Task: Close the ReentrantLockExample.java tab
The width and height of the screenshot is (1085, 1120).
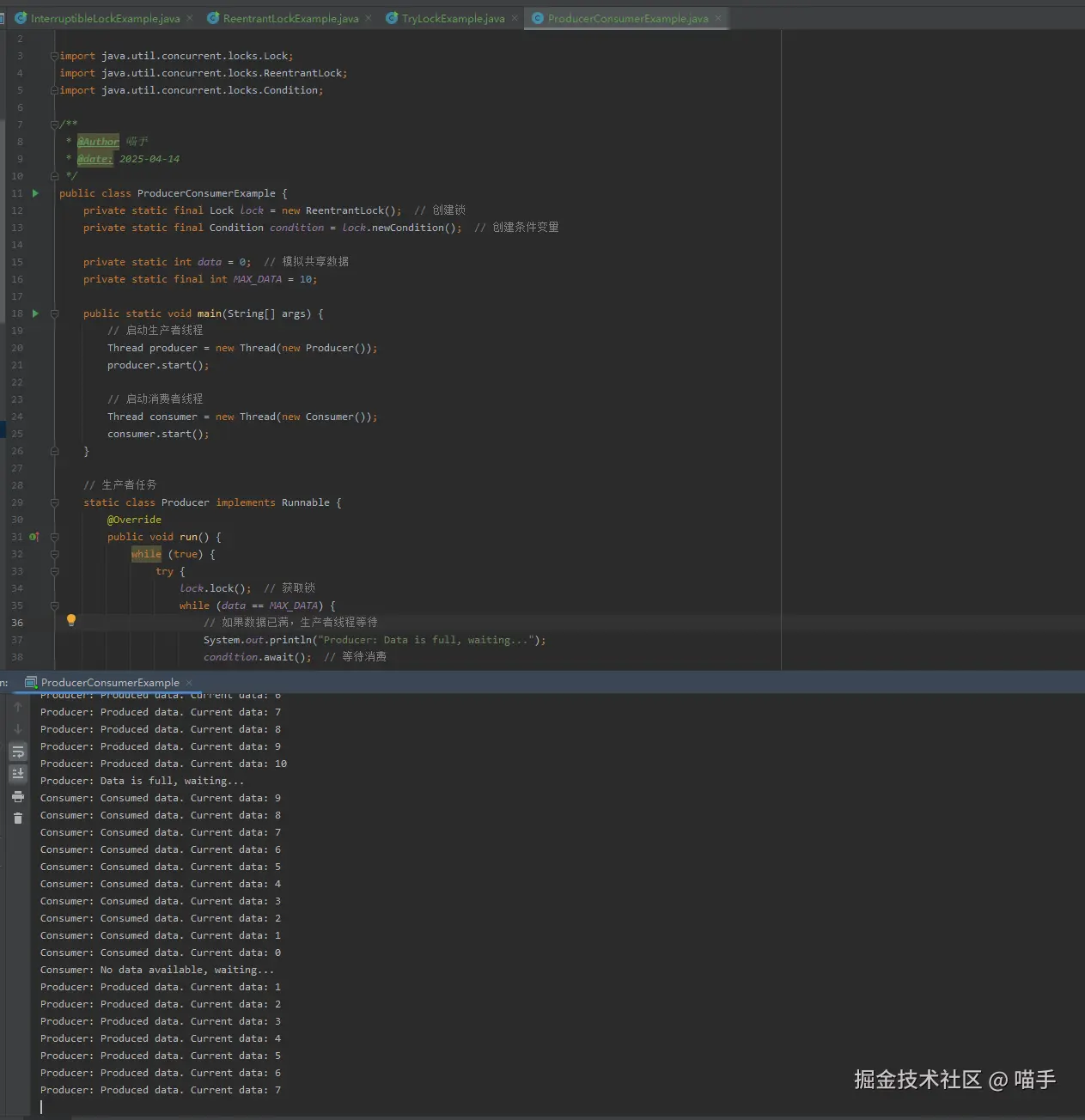Action: 369,18
